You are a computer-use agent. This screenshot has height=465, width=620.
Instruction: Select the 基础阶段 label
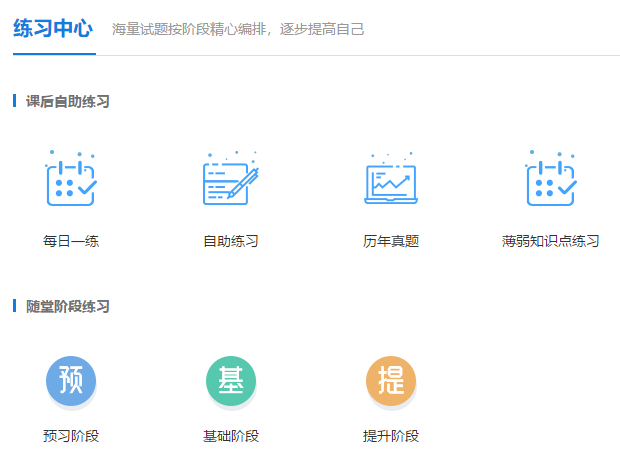(x=231, y=436)
